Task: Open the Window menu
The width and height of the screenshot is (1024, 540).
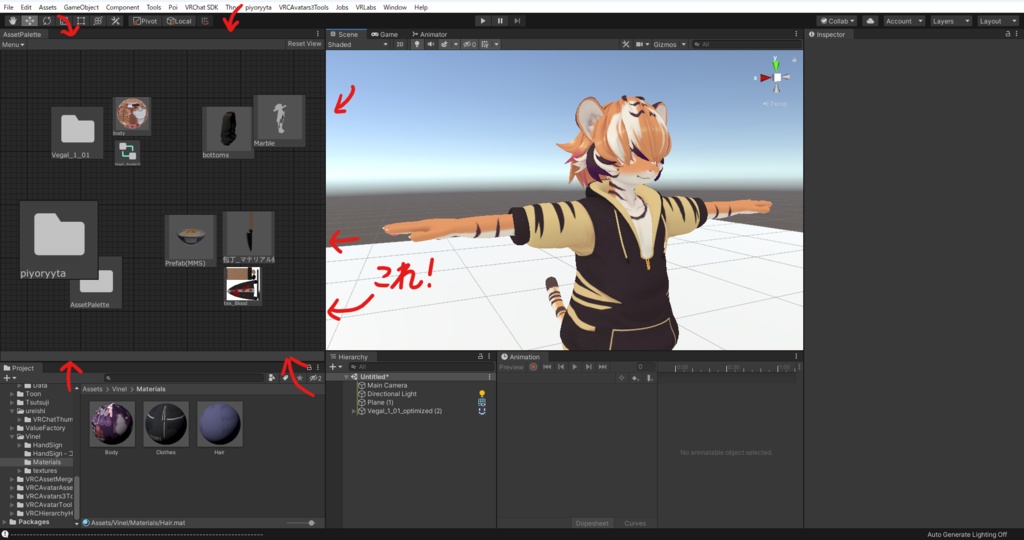Action: coord(394,7)
